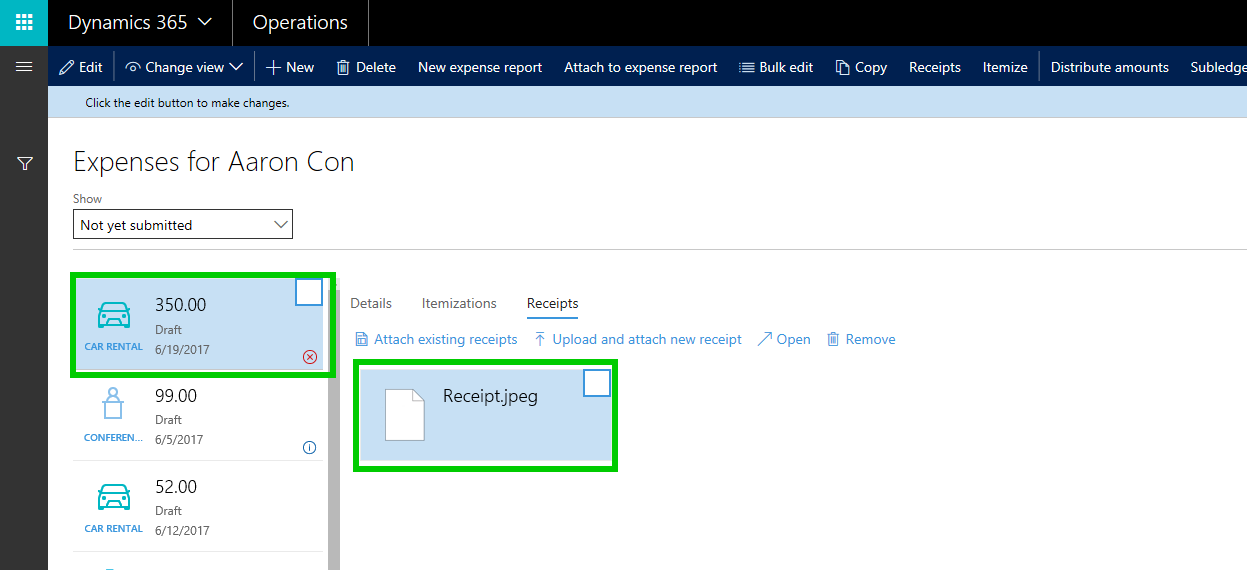The height and width of the screenshot is (570, 1247).
Task: Click the Delete trash button
Action: (x=366, y=67)
